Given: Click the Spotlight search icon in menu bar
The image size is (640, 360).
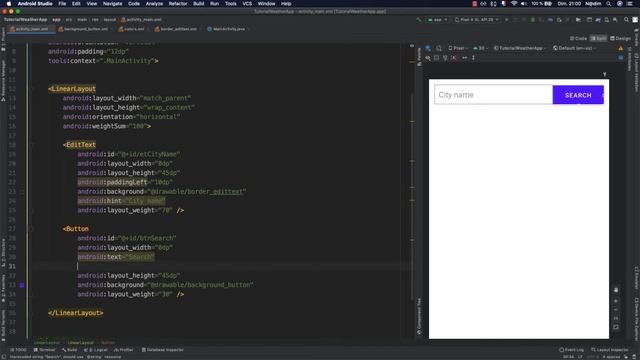Looking at the screenshot, I should 609,4.
